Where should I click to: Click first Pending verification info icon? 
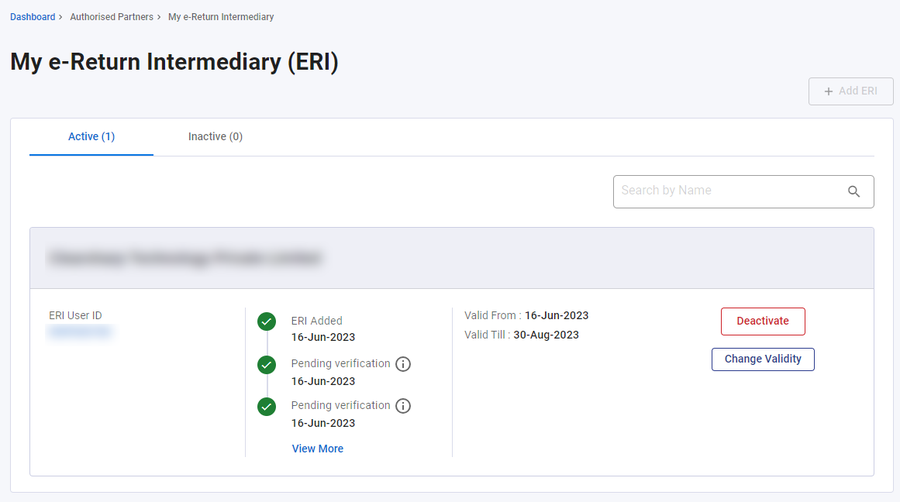[x=403, y=364]
